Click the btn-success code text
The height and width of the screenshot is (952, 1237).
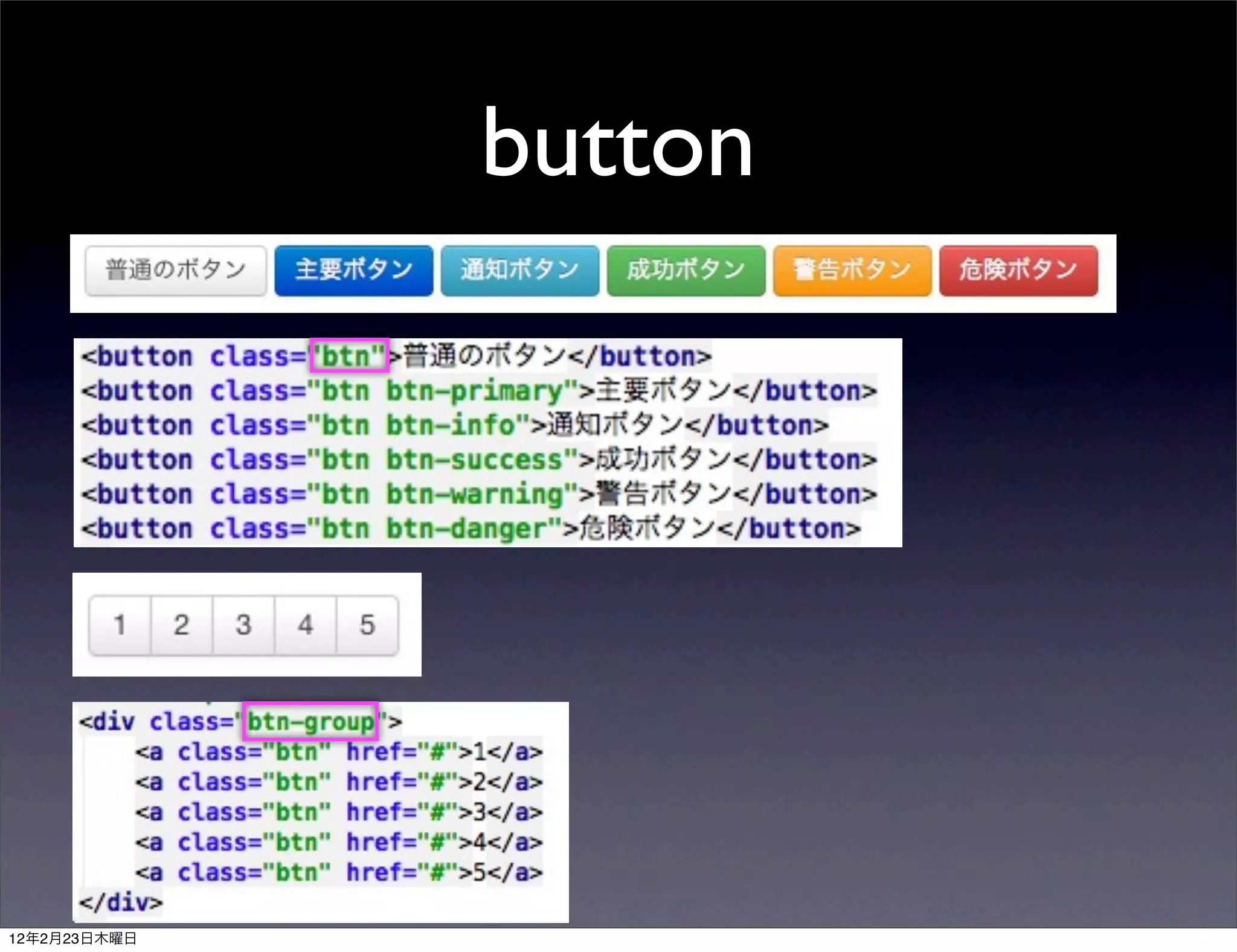point(475,460)
